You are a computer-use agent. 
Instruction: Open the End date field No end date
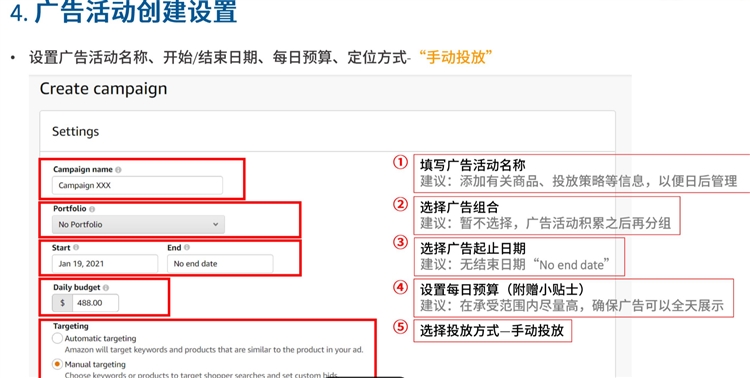click(220, 264)
